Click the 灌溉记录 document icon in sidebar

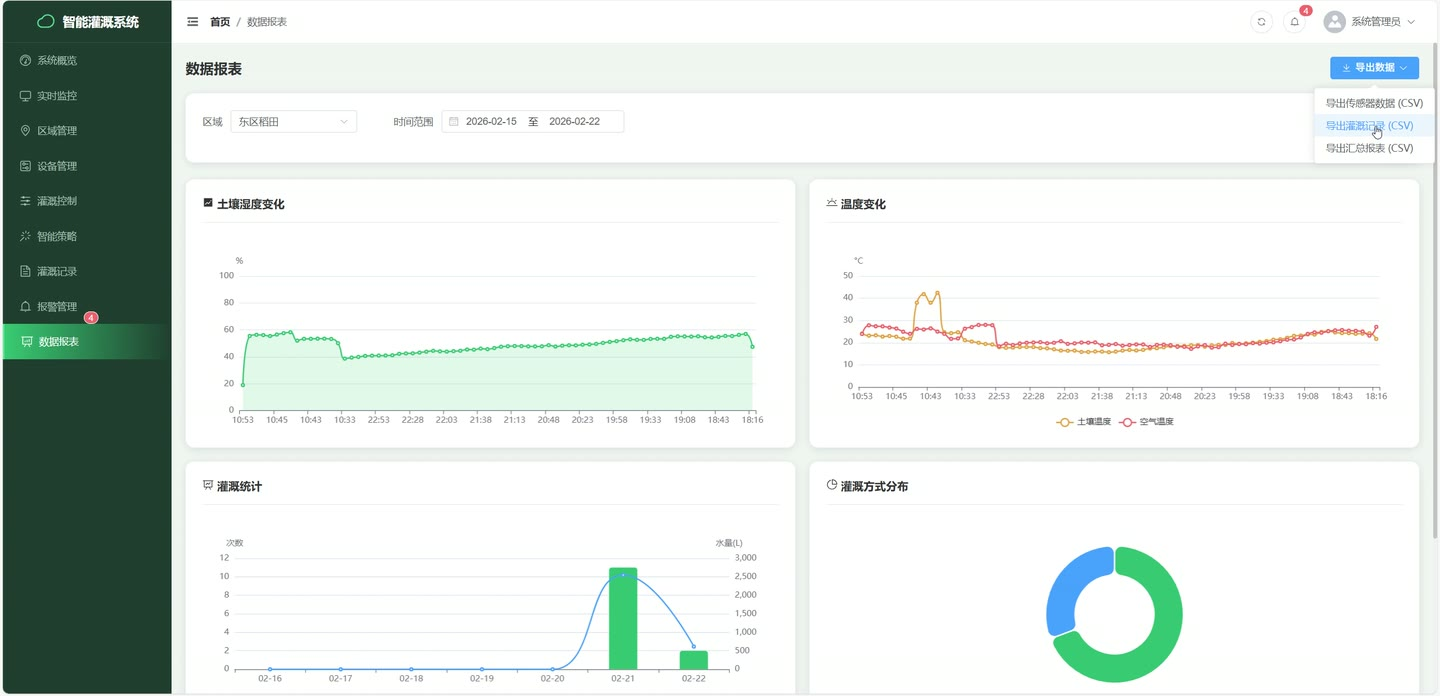click(x=26, y=271)
